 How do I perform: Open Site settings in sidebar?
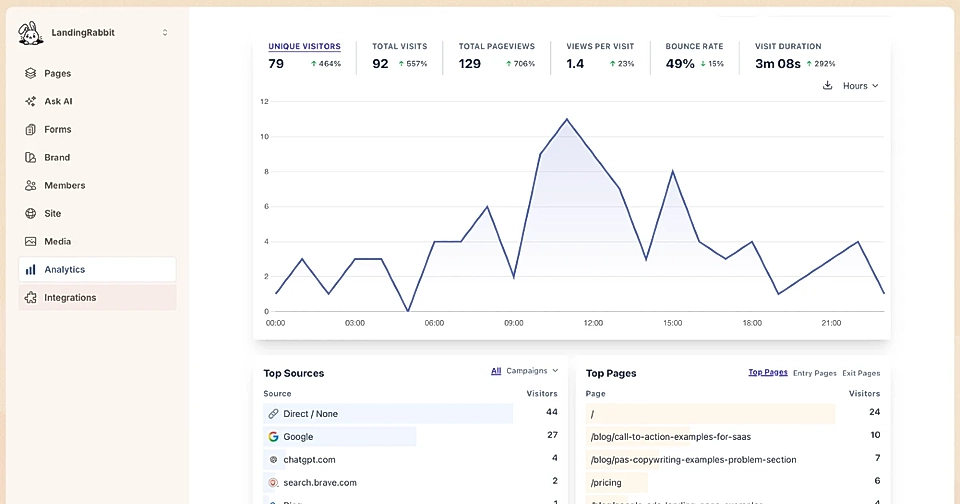coord(97,214)
